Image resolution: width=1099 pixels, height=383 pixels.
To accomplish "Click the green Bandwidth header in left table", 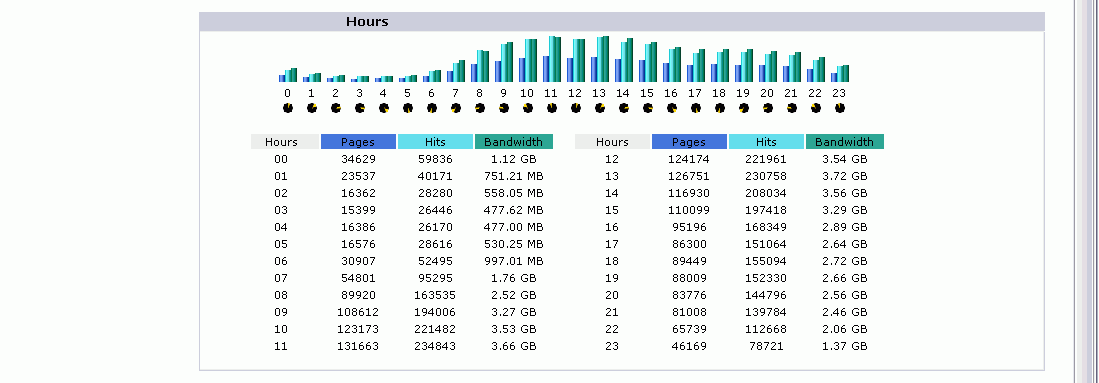I will (x=514, y=142).
